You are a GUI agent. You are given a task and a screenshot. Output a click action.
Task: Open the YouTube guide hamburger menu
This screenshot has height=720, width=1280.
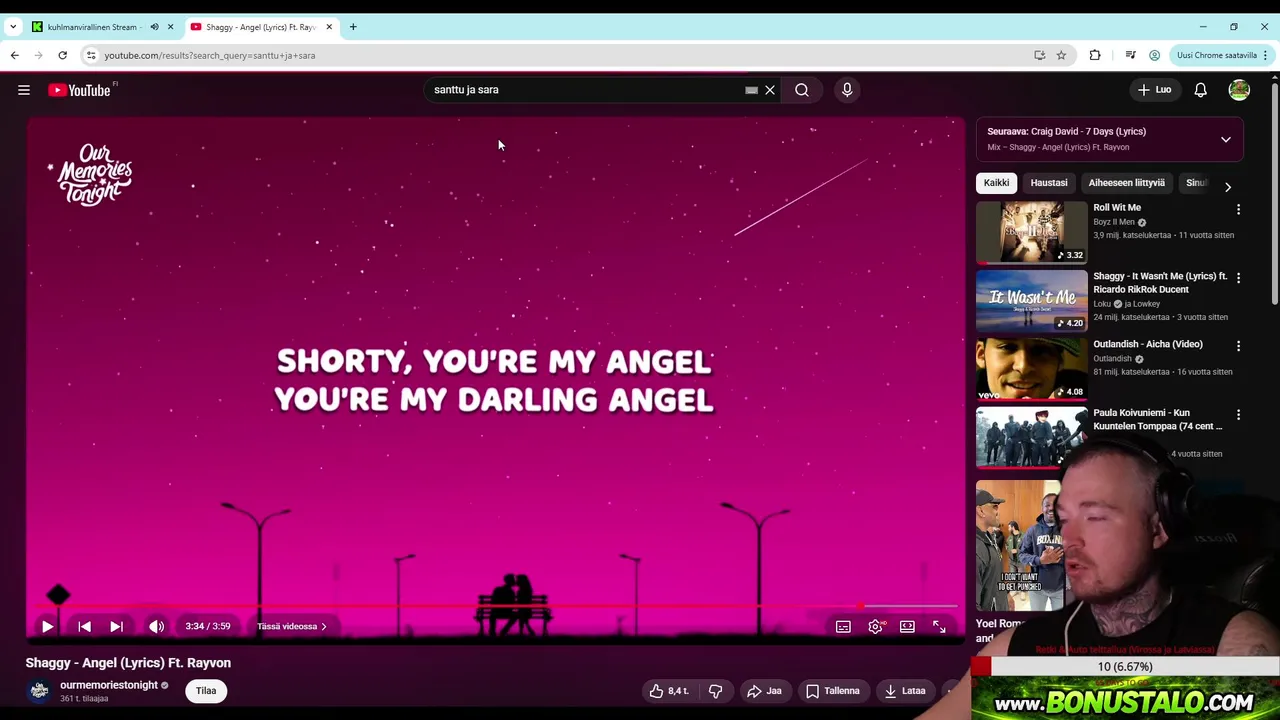click(x=24, y=90)
